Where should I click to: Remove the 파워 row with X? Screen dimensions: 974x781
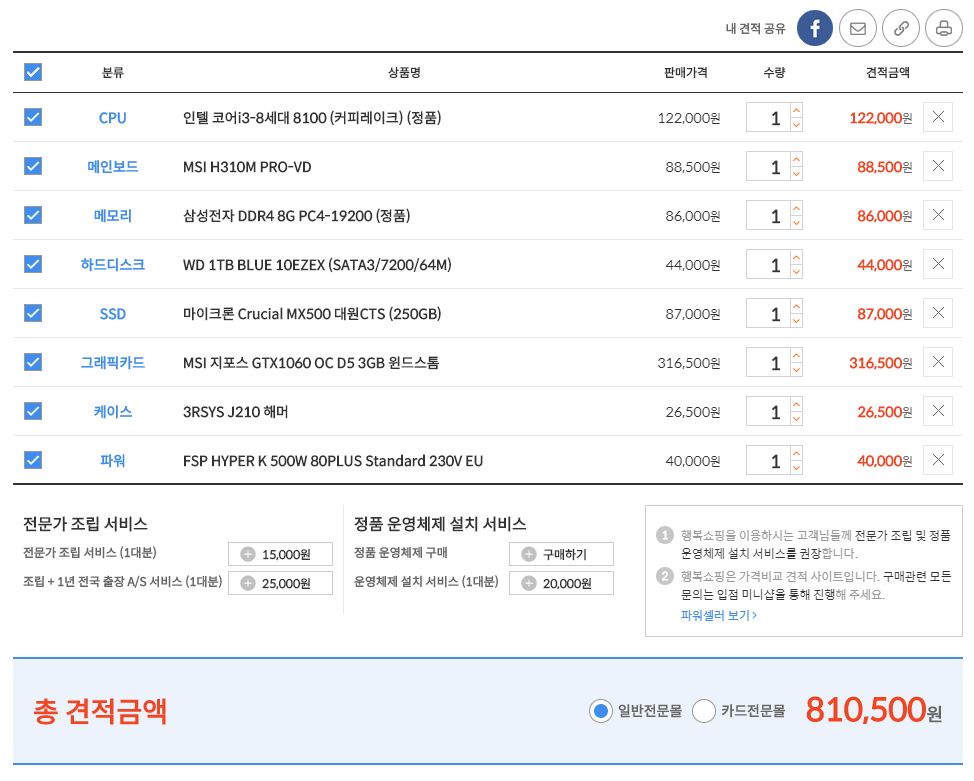[x=938, y=460]
